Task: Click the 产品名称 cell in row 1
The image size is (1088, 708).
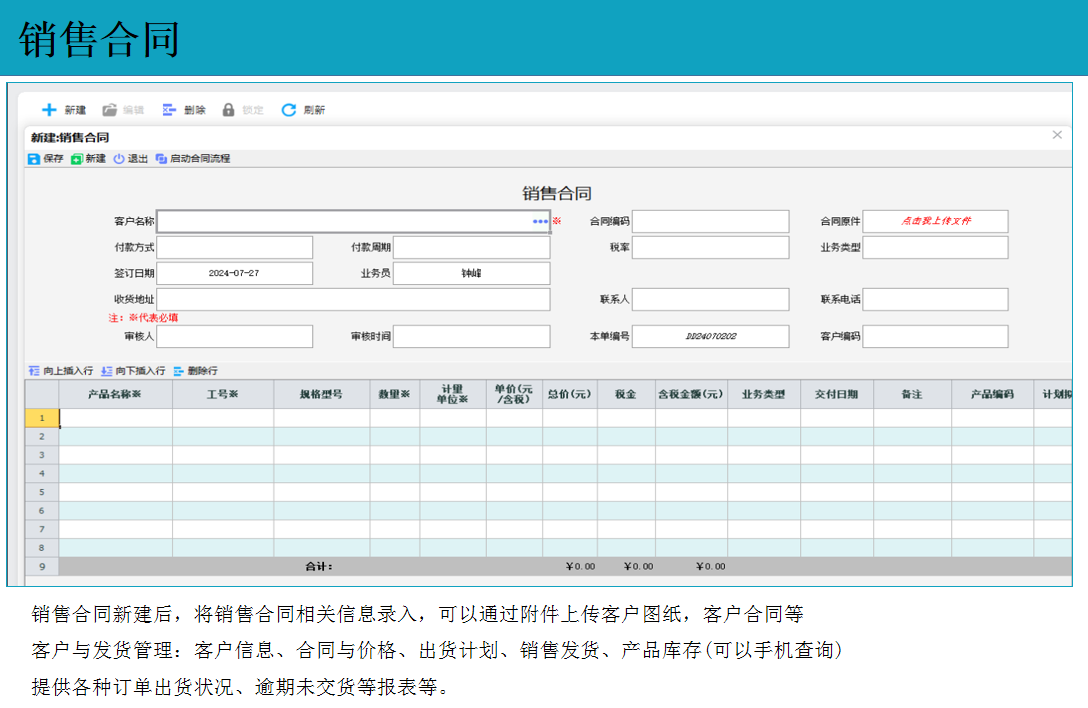Action: tap(116, 418)
